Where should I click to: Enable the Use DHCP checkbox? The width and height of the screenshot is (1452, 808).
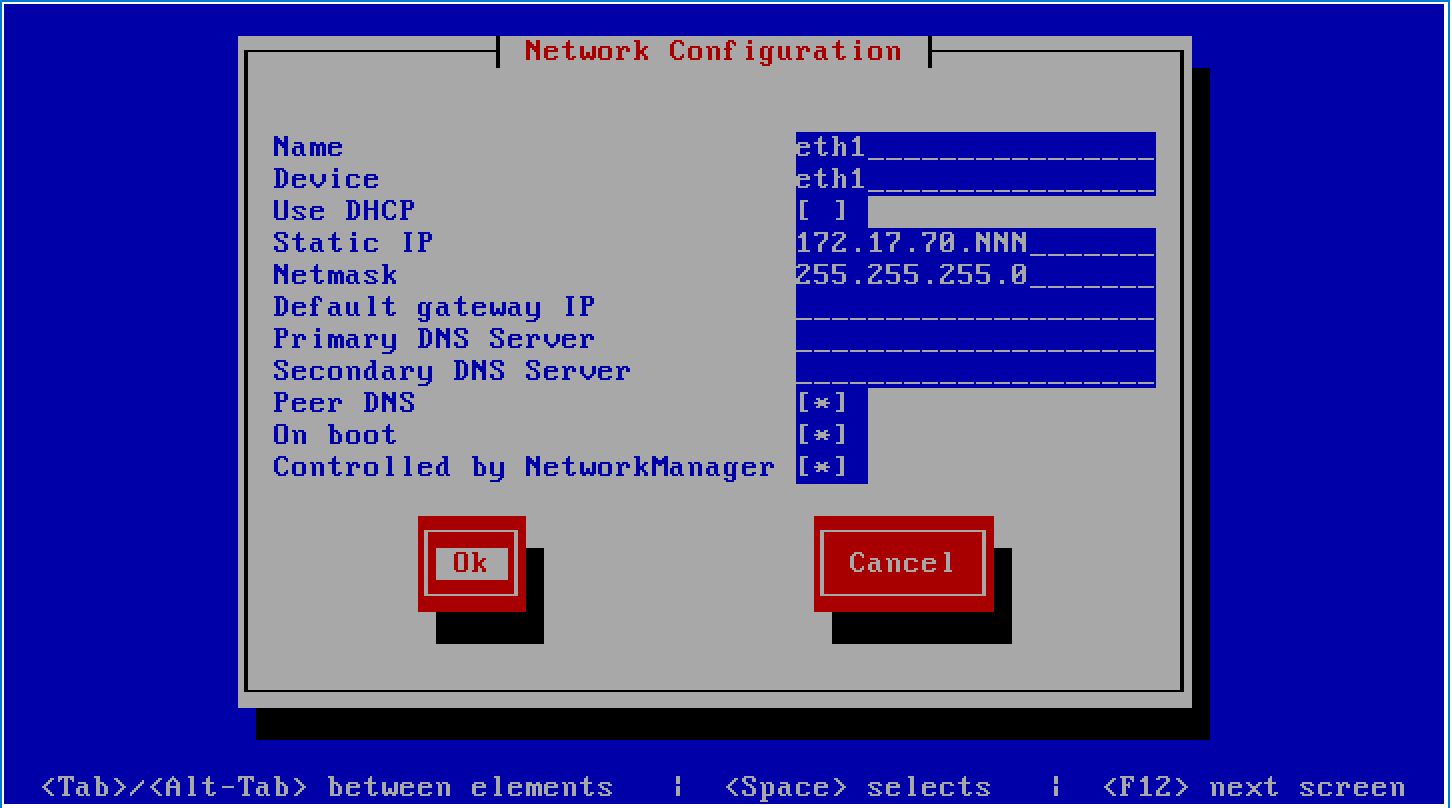point(822,211)
